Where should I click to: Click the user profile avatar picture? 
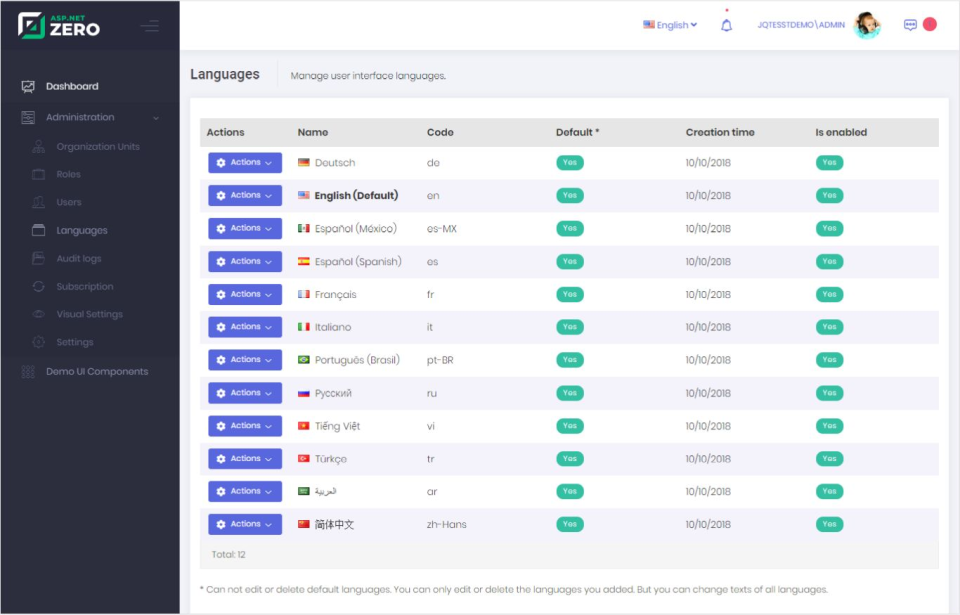[x=866, y=25]
